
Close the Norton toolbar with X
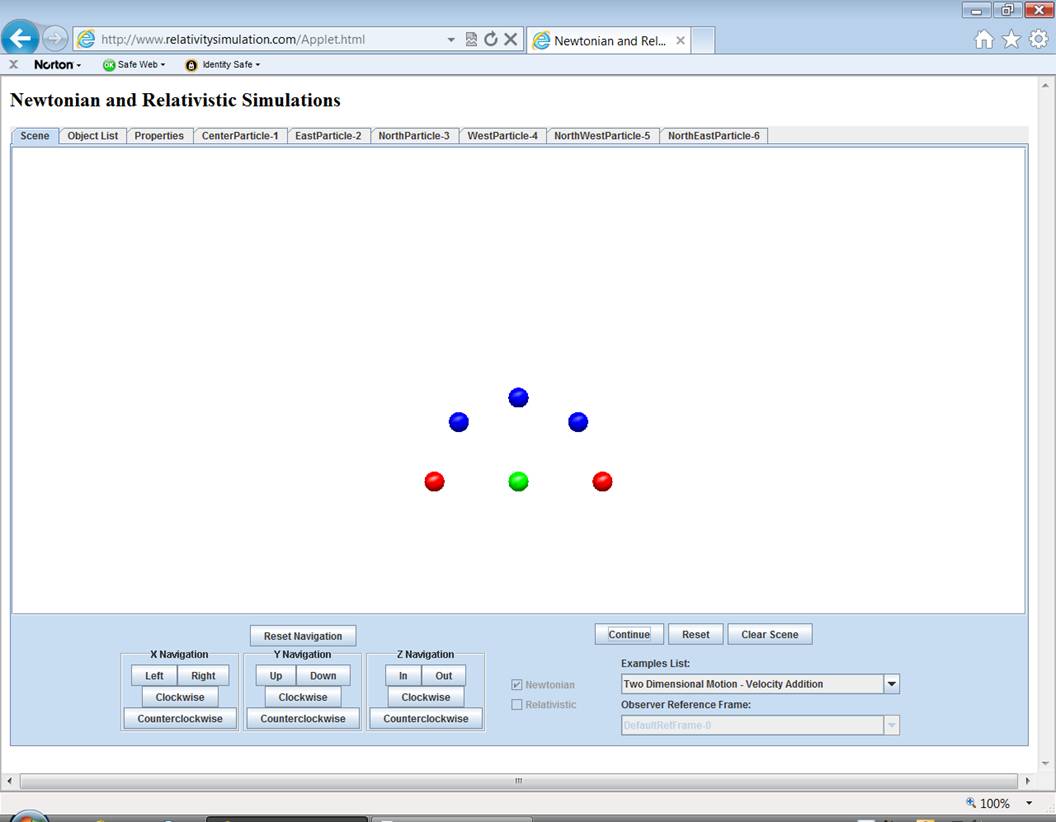click(13, 64)
